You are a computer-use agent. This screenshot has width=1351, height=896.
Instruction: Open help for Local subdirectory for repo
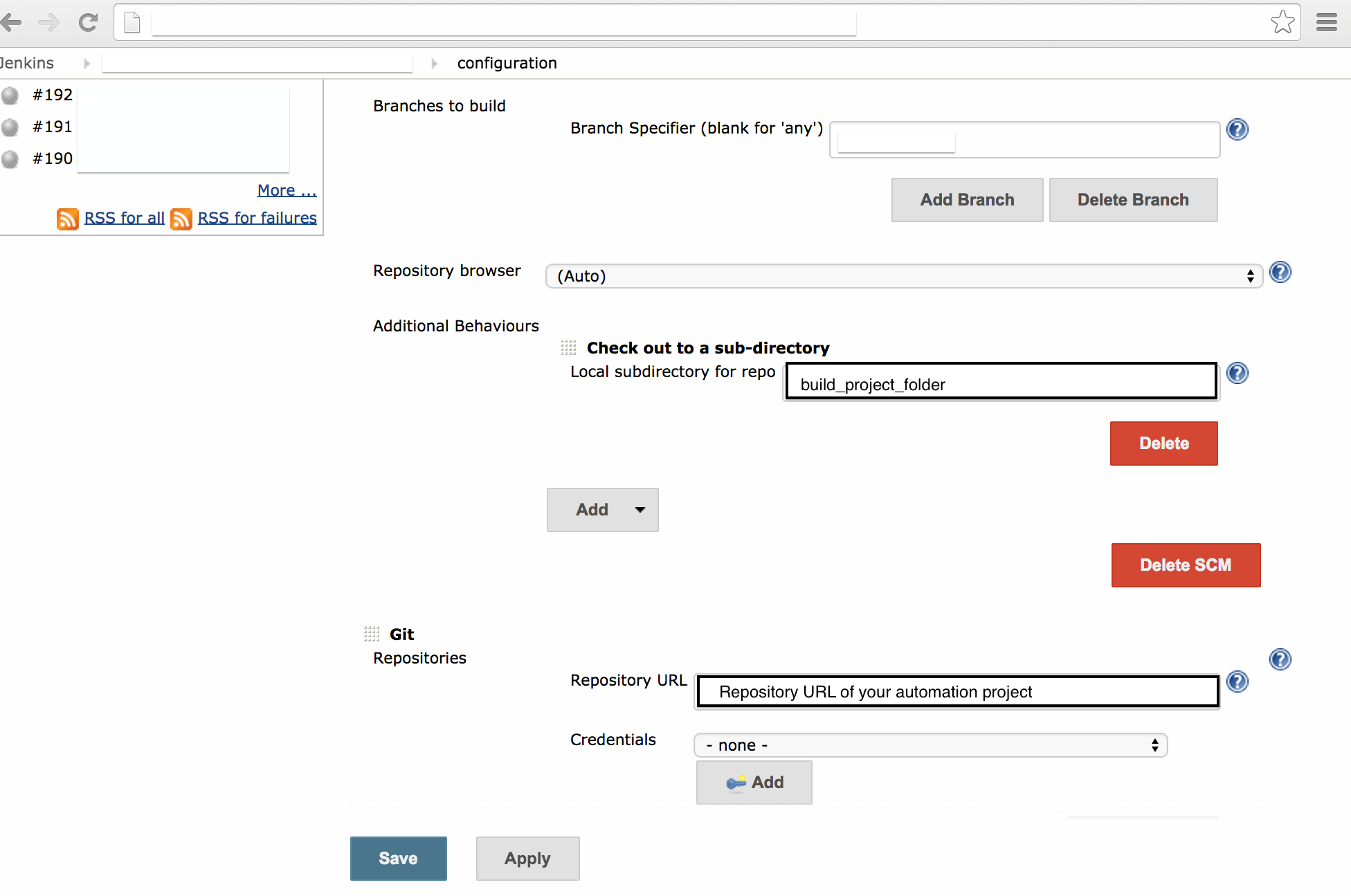tap(1237, 373)
